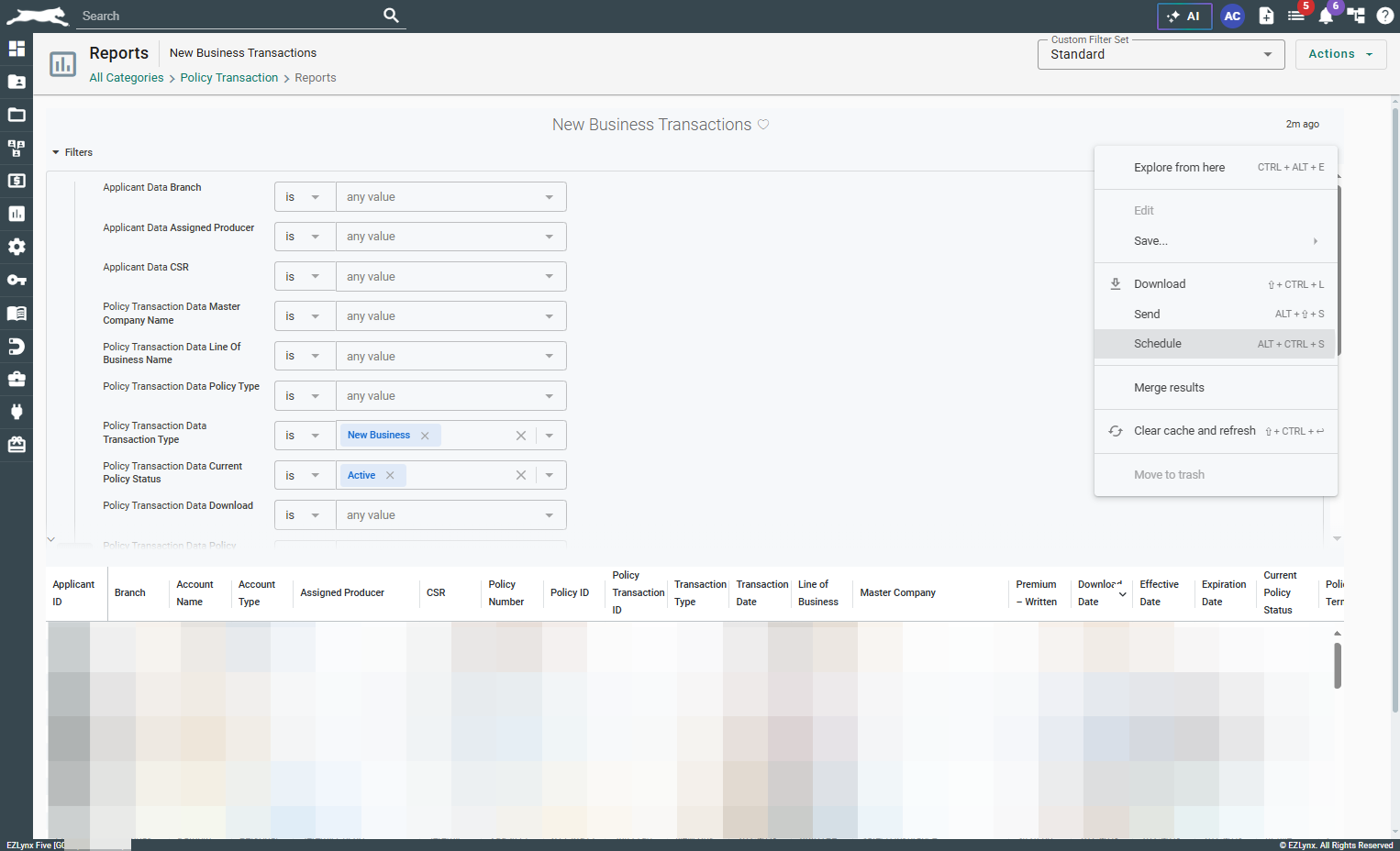1400x851 pixels.
Task: Click the Download Date column sort arrow
Action: click(x=1123, y=595)
